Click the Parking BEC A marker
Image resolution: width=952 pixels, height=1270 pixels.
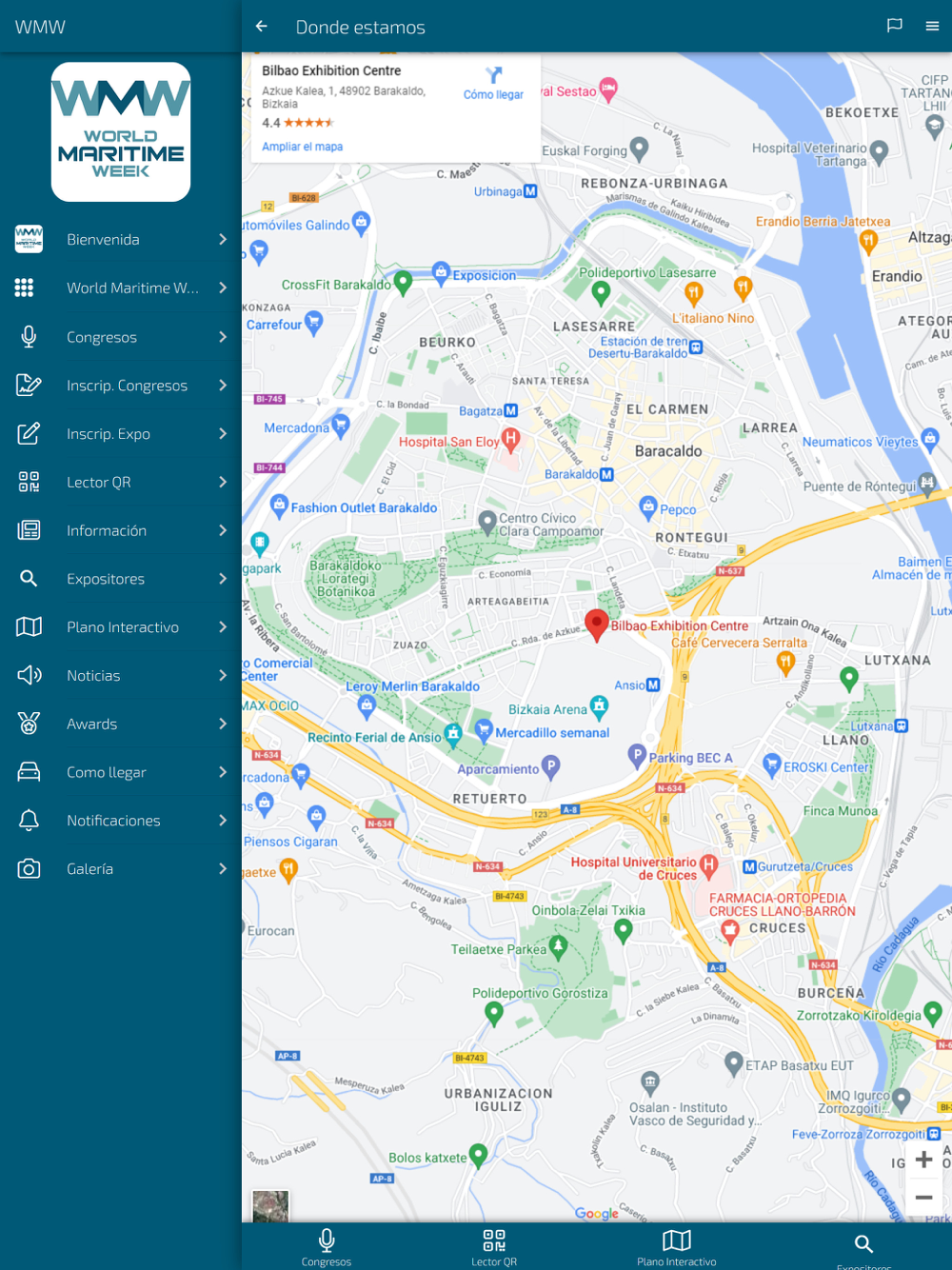point(637,756)
